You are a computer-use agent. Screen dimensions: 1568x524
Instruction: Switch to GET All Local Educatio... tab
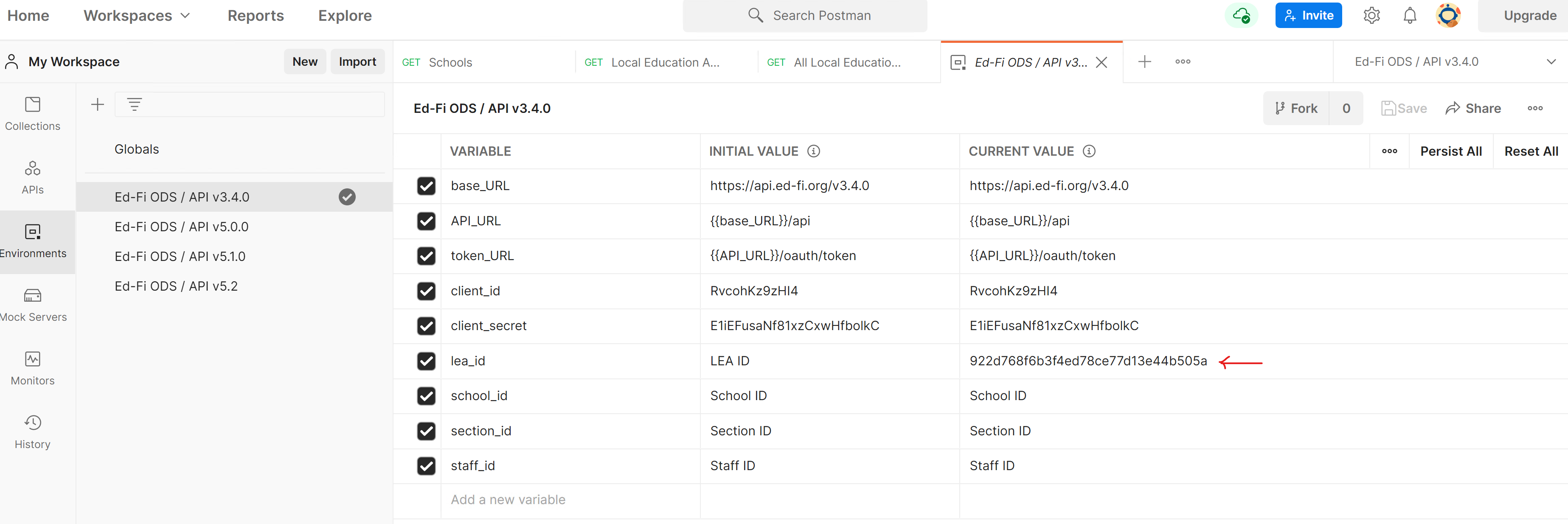click(849, 62)
